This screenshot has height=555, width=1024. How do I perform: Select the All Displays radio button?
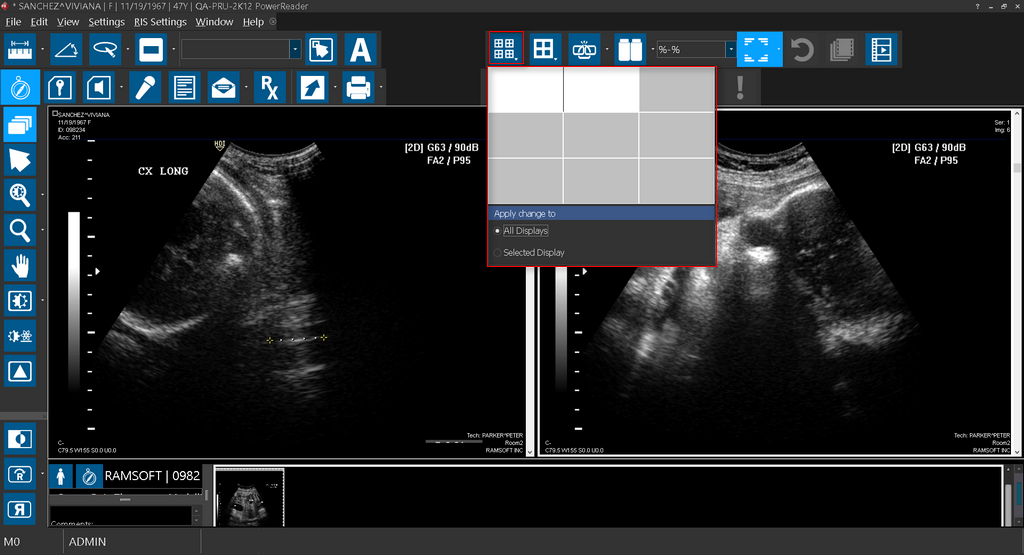[498, 231]
